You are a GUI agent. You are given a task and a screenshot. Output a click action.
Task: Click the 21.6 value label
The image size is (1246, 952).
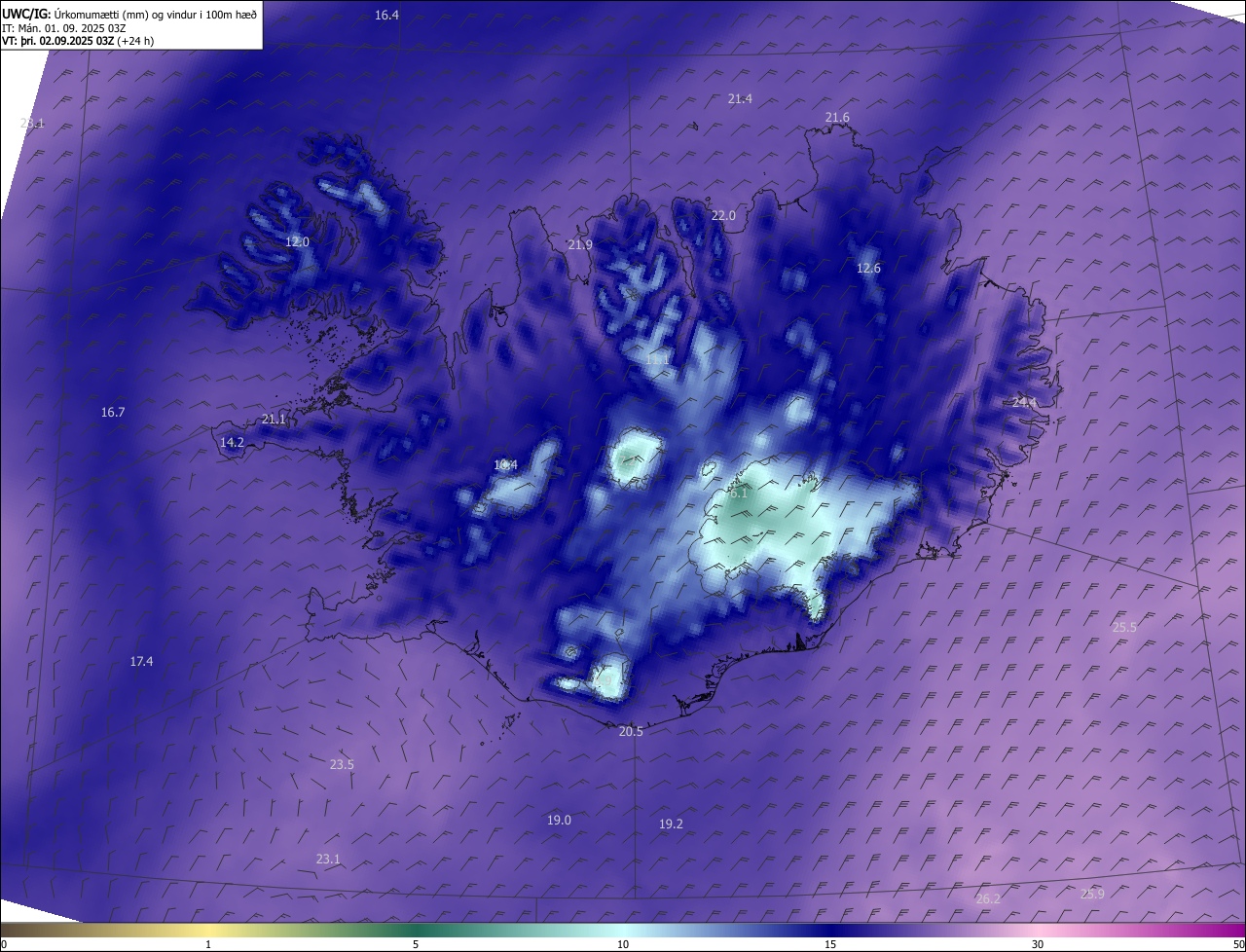(837, 118)
